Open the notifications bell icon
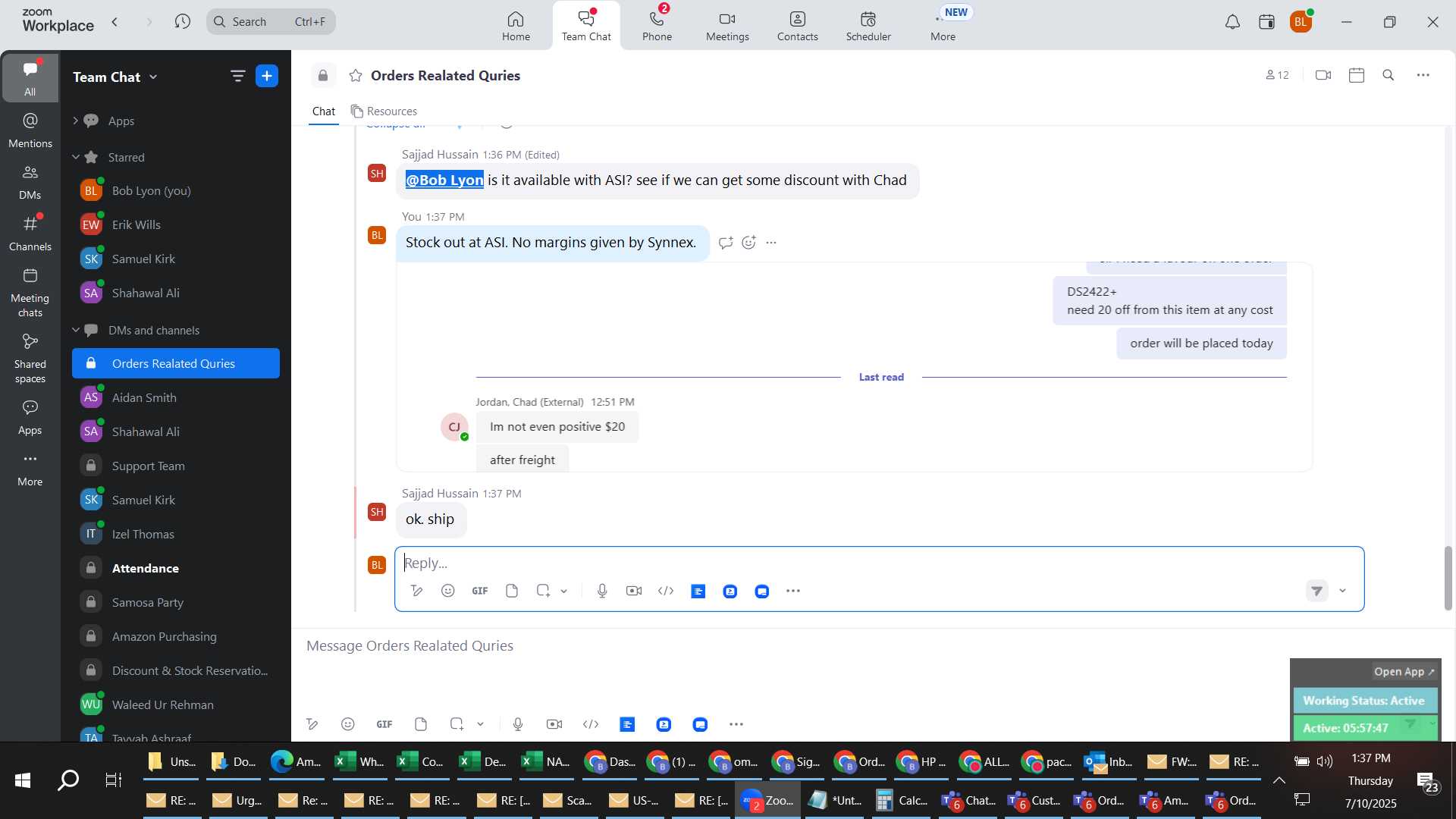Image resolution: width=1456 pixels, height=819 pixels. point(1232,22)
